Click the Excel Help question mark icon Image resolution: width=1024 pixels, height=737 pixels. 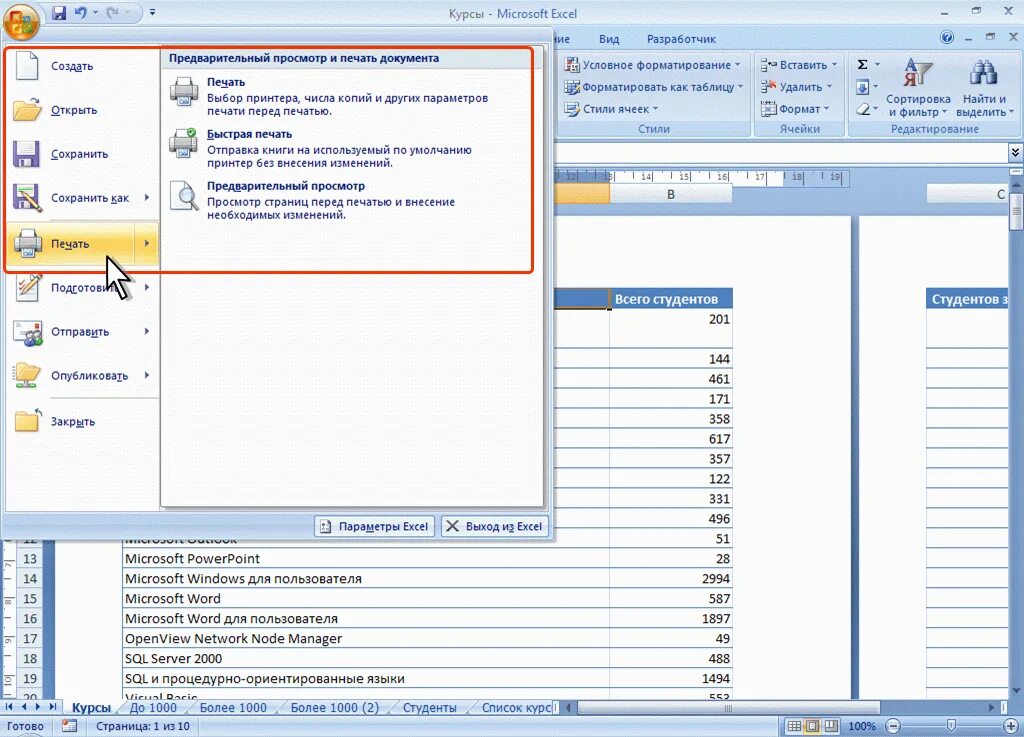click(x=947, y=38)
